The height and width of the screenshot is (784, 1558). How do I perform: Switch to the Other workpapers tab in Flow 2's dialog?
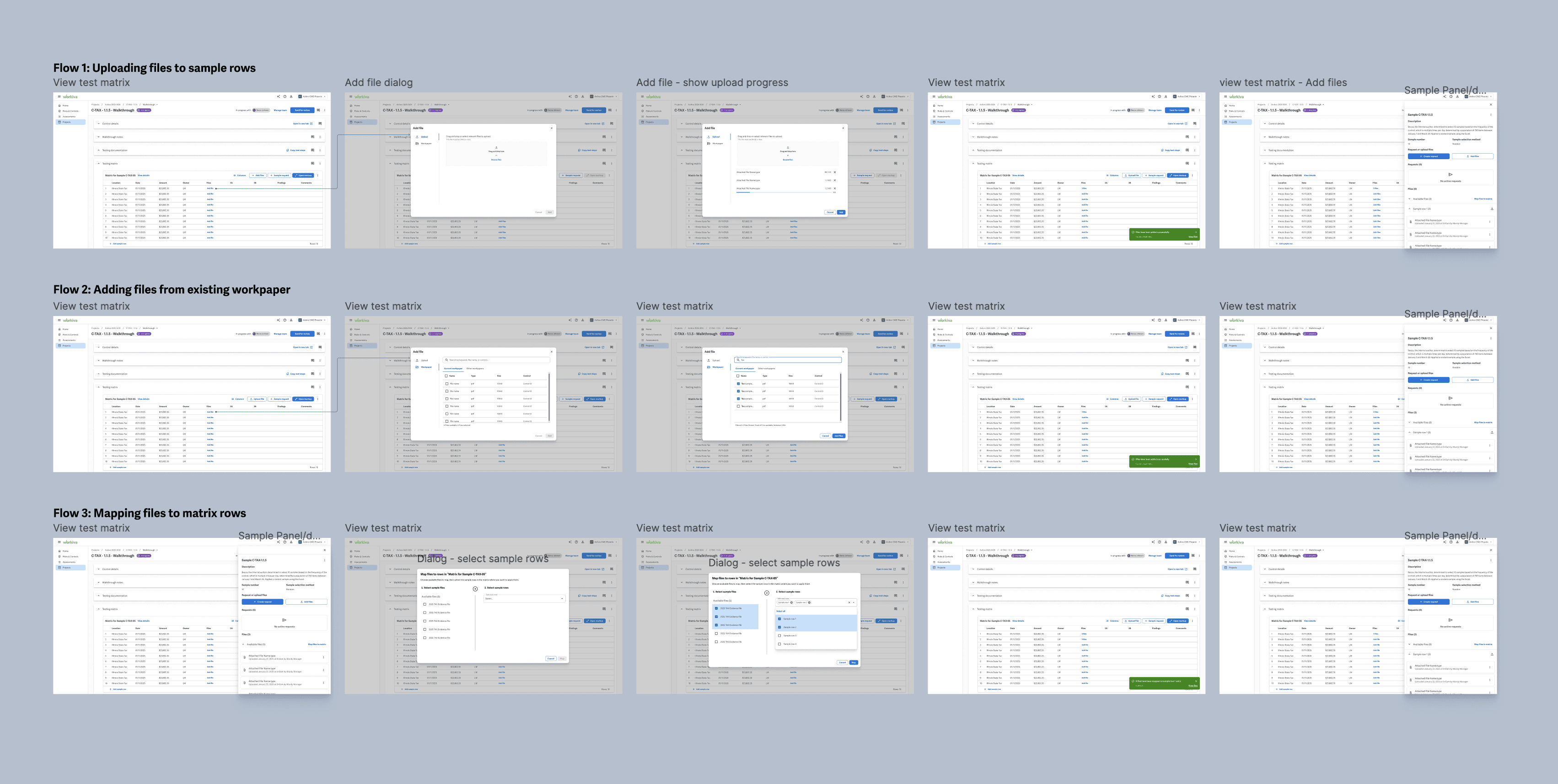(x=475, y=368)
